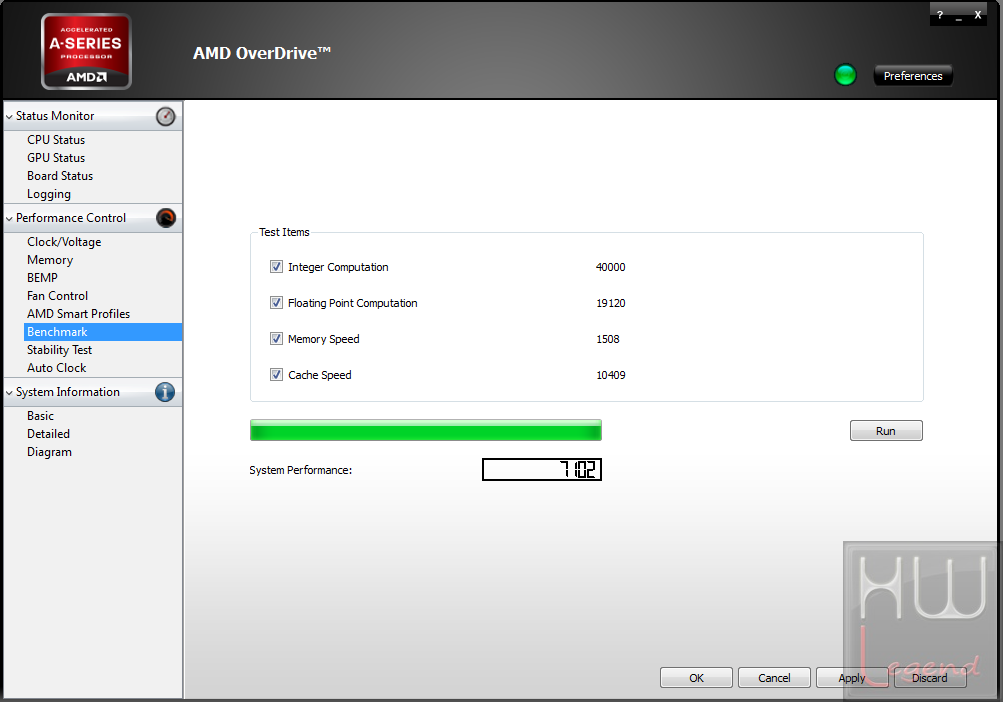Open Fan Control settings
The width and height of the screenshot is (1003, 702).
pyautogui.click(x=58, y=296)
